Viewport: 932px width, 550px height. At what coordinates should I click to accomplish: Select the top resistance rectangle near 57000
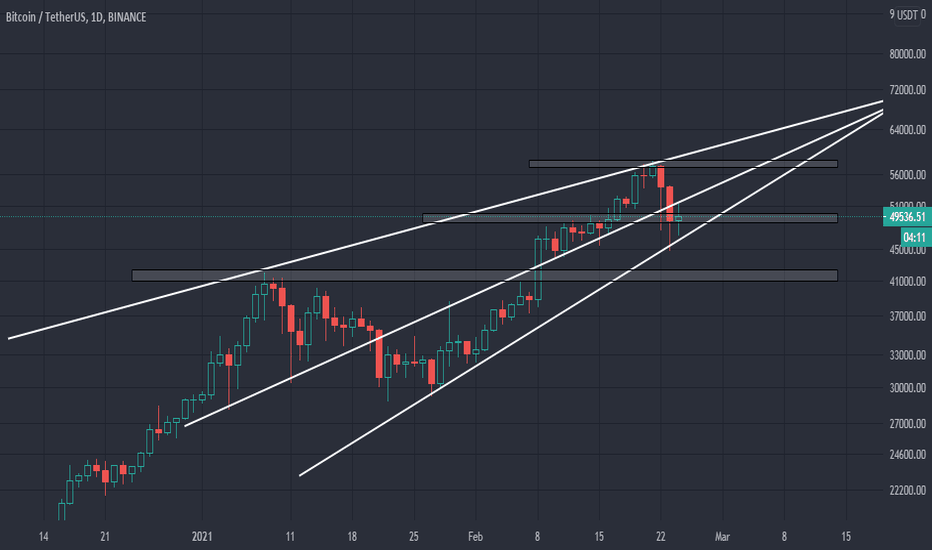coord(683,164)
